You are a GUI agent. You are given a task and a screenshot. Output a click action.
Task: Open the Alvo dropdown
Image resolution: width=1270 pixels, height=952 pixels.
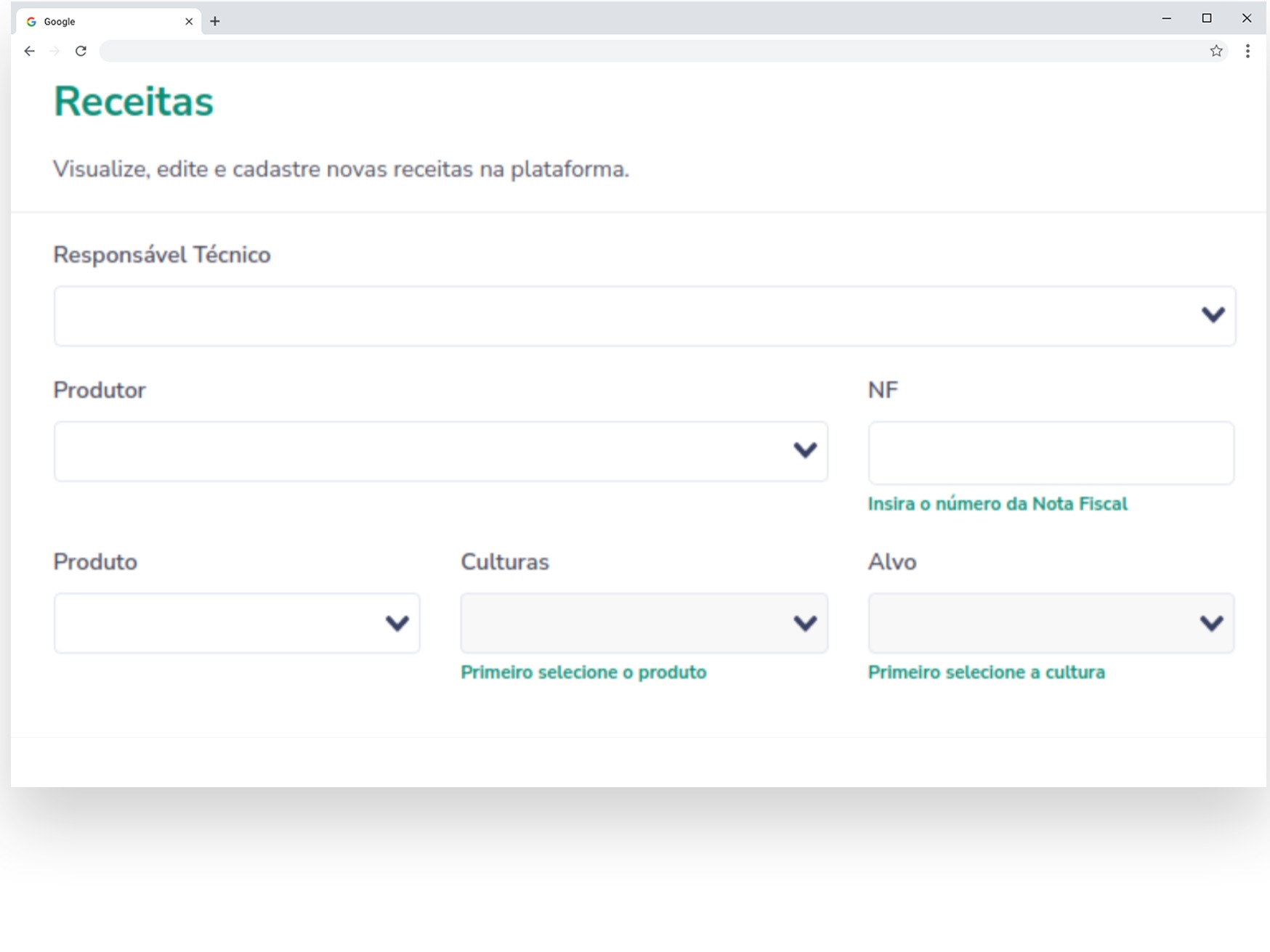pos(1051,623)
